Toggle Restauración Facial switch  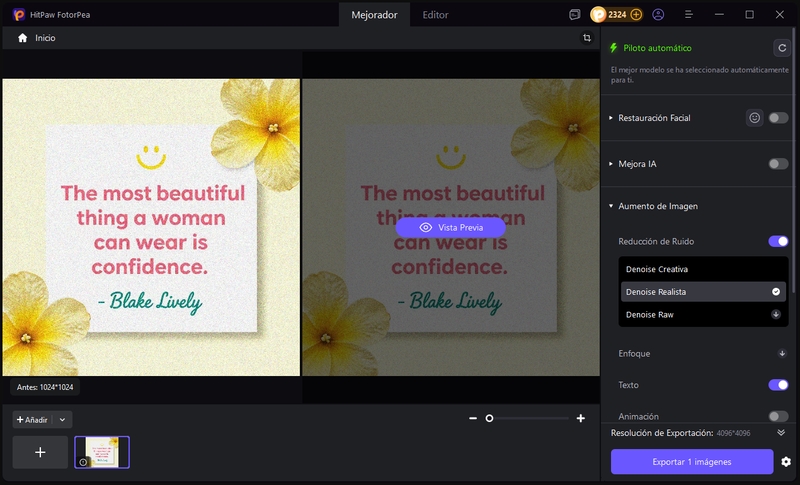(x=778, y=118)
